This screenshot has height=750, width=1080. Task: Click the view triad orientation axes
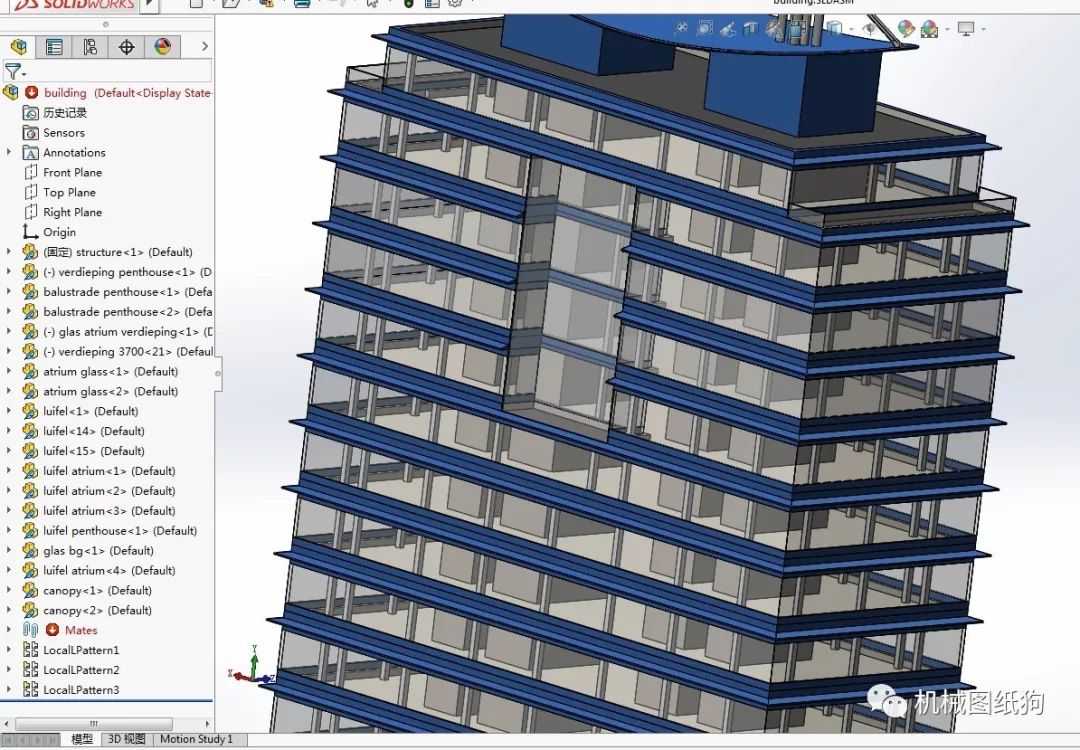pos(252,667)
